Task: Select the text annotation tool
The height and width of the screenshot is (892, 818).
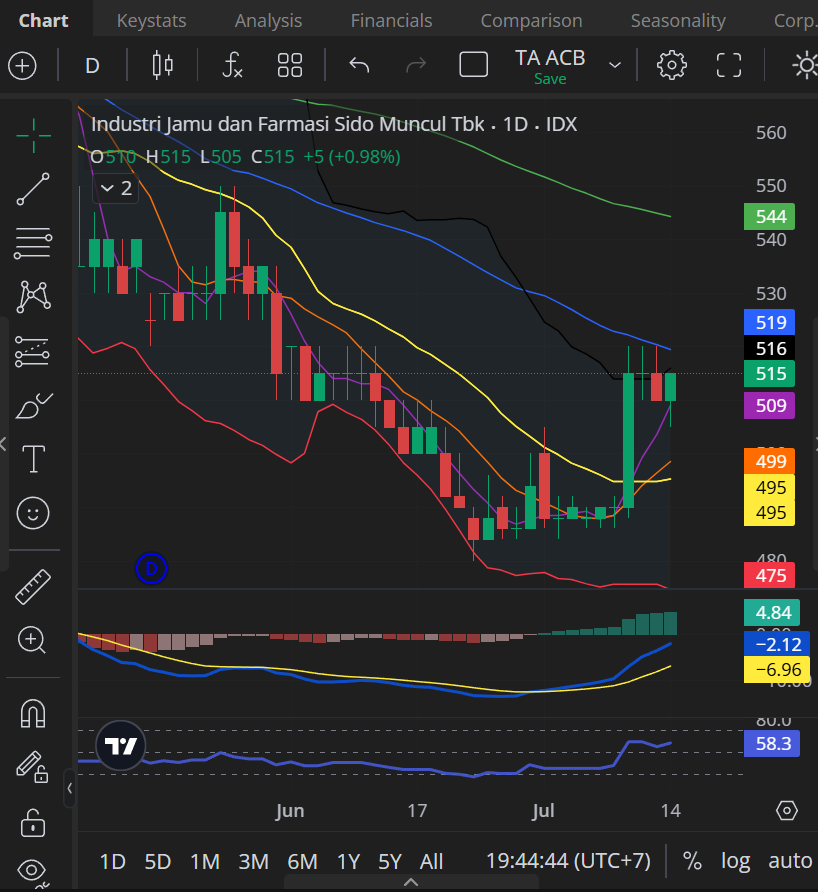Action: [34, 459]
